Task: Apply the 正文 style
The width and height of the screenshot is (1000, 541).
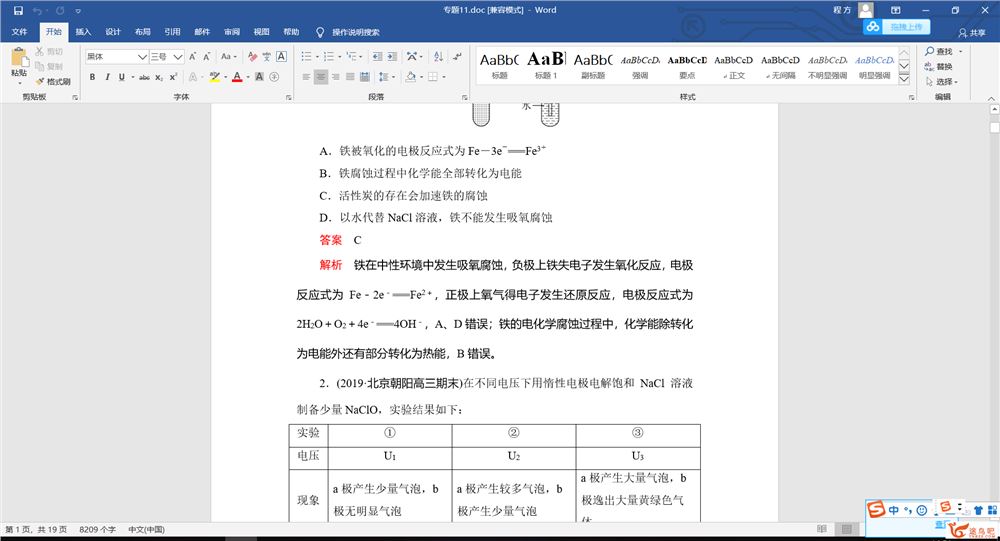Action: click(x=733, y=65)
